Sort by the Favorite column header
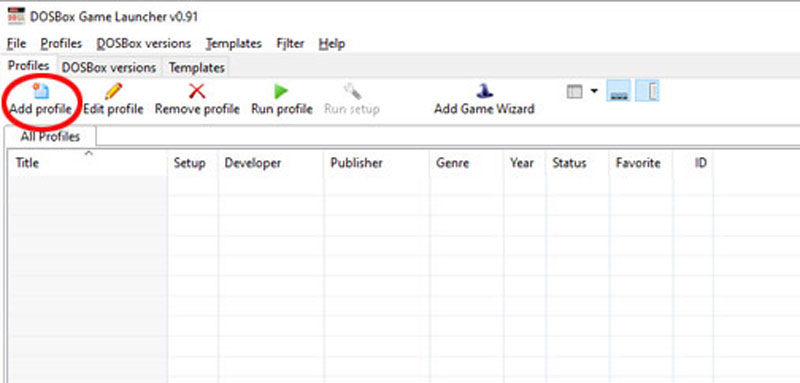This screenshot has width=800, height=383. (641, 163)
